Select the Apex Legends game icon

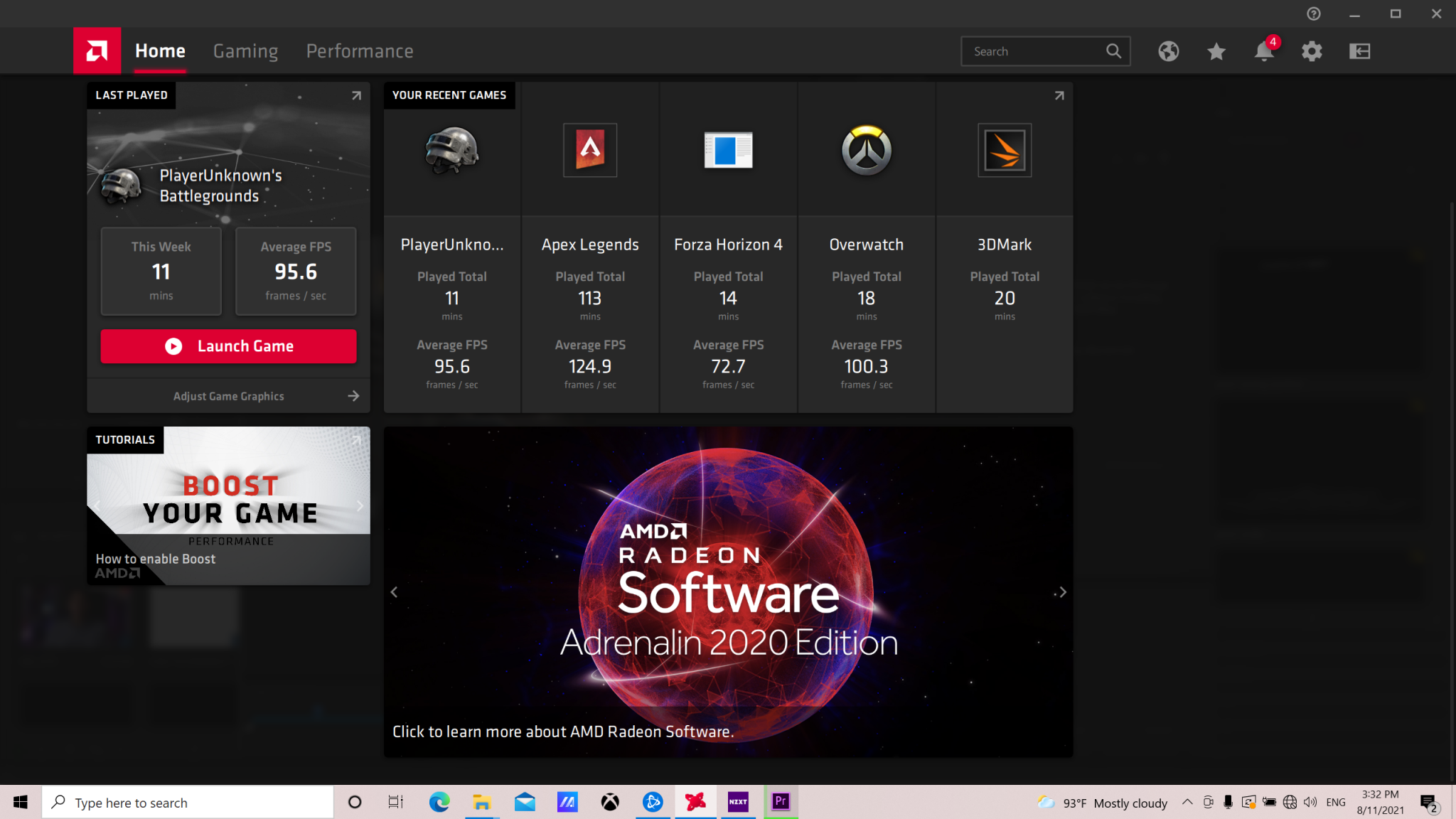pyautogui.click(x=590, y=150)
